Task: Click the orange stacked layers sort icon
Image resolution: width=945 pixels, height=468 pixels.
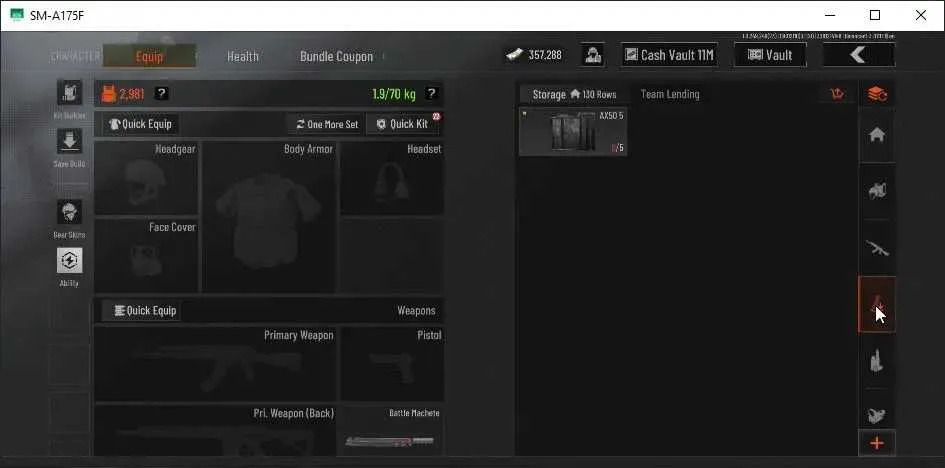Action: (877, 94)
